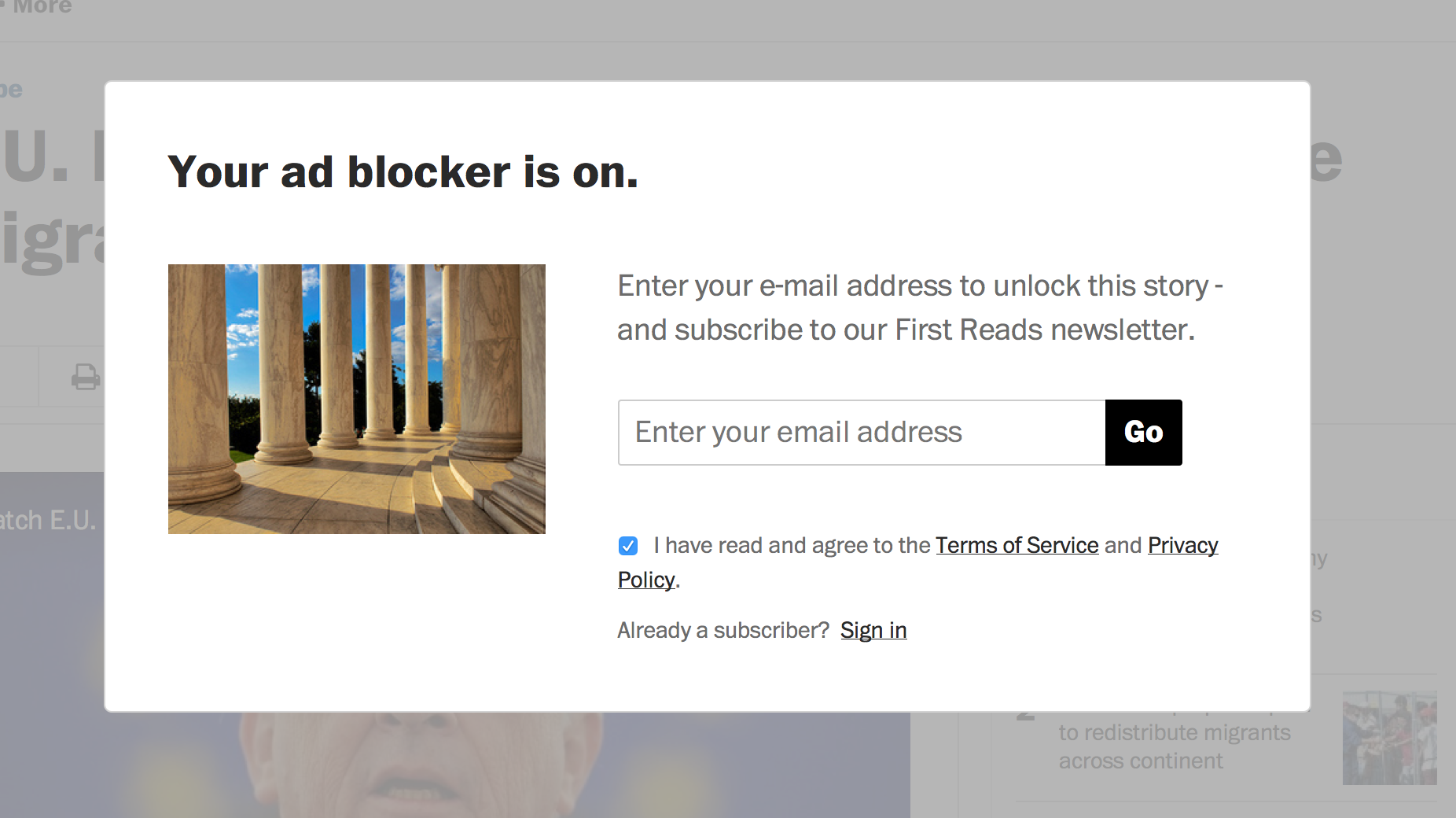Click the migrants article thumbnail photo
1456x818 pixels.
(x=1389, y=738)
